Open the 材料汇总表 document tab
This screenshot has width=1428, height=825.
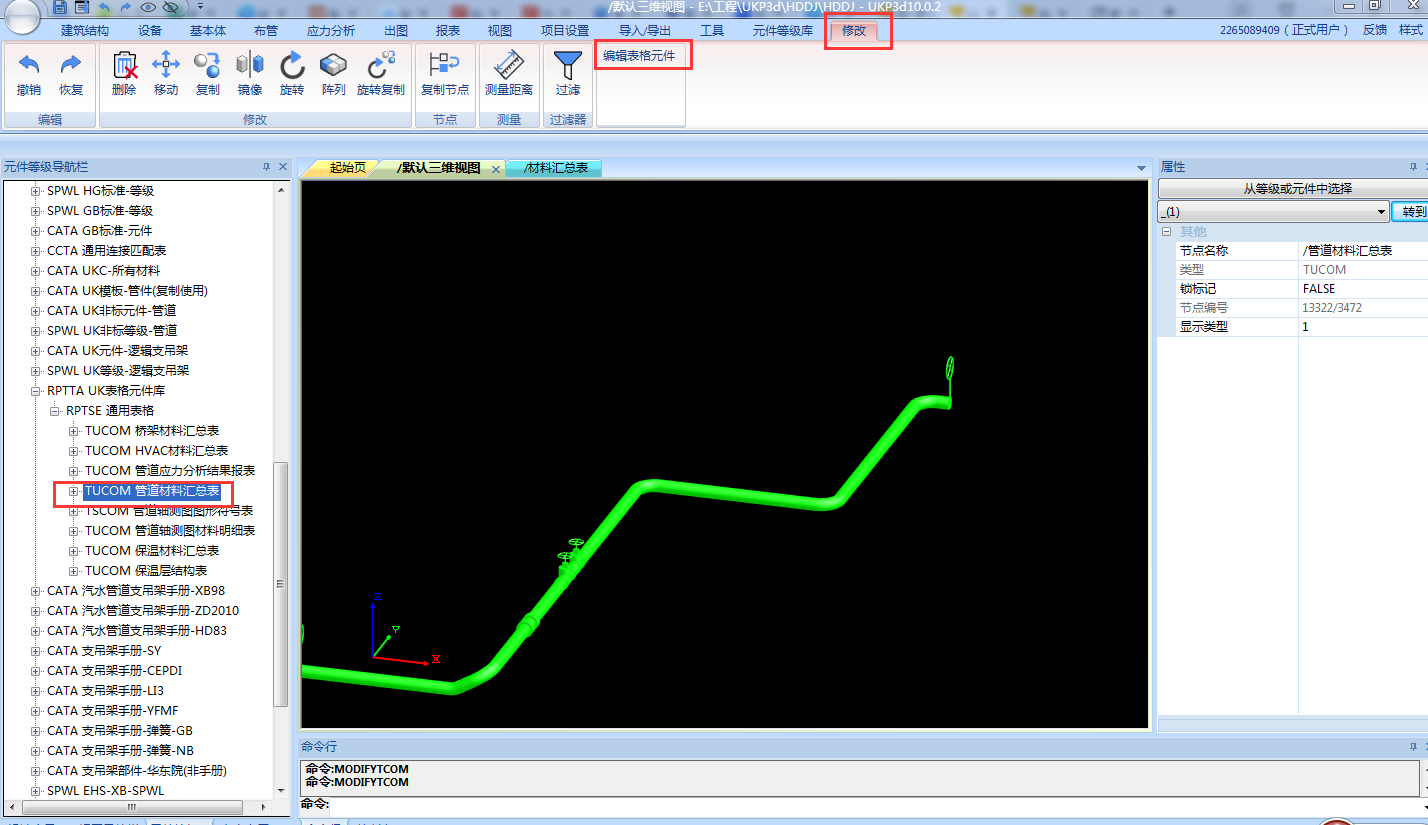tap(556, 168)
